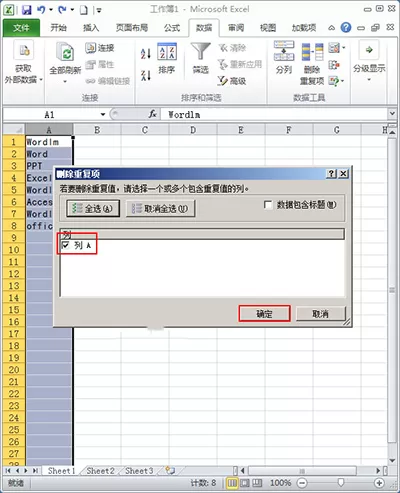Click the 全选 button in dialog
400x493 pixels.
click(93, 209)
